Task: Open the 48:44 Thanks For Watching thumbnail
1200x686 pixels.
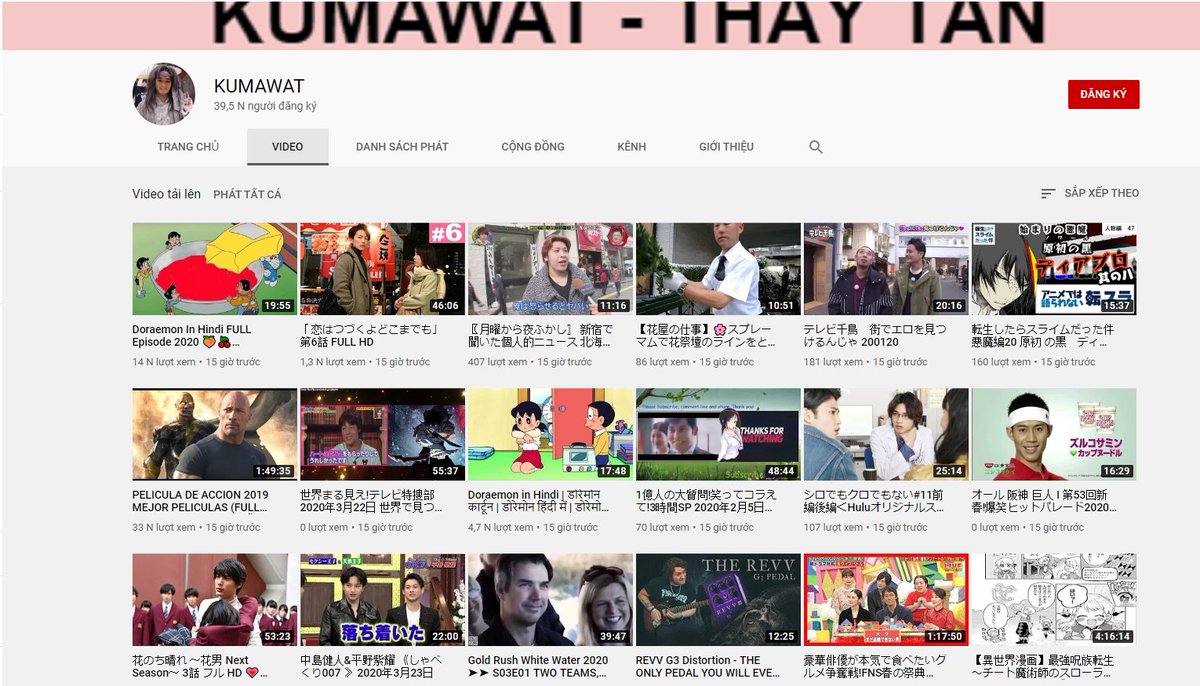Action: [x=718, y=435]
